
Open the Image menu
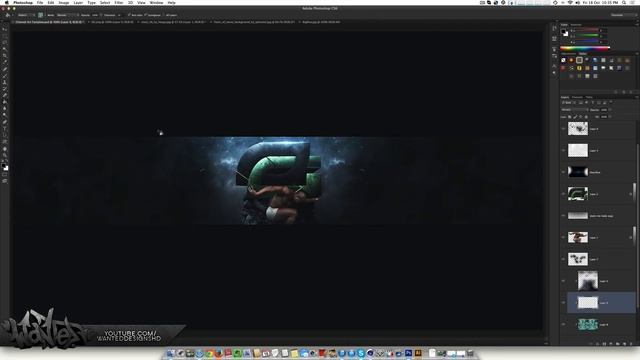pos(64,2)
